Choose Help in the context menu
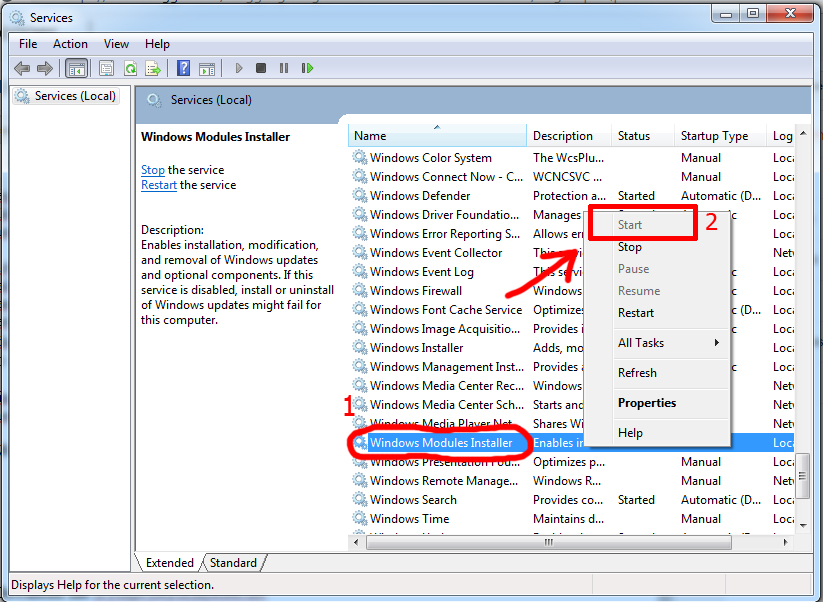823x602 pixels. [x=658, y=432]
